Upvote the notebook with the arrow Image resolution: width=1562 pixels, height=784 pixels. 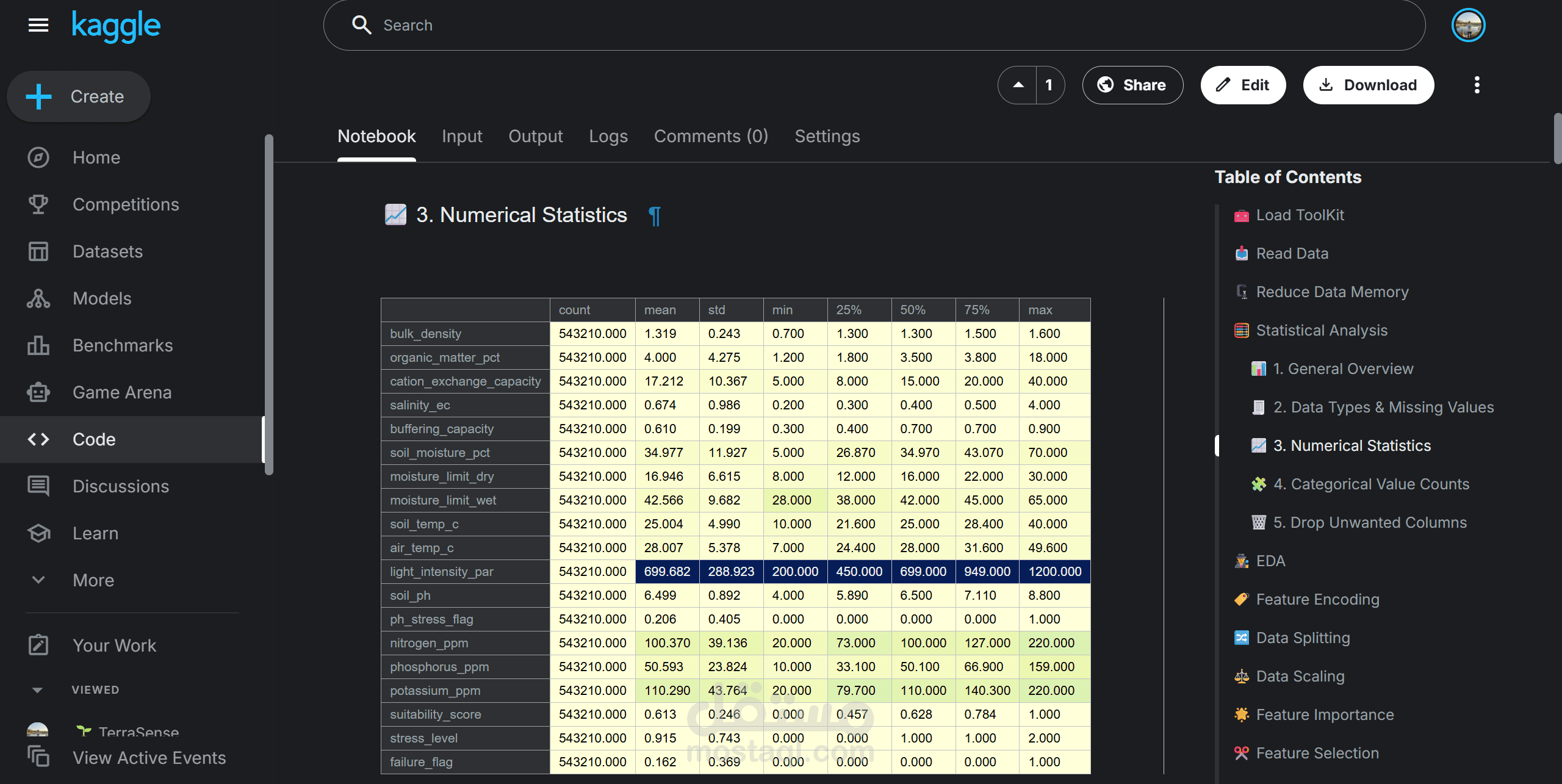pos(1018,85)
